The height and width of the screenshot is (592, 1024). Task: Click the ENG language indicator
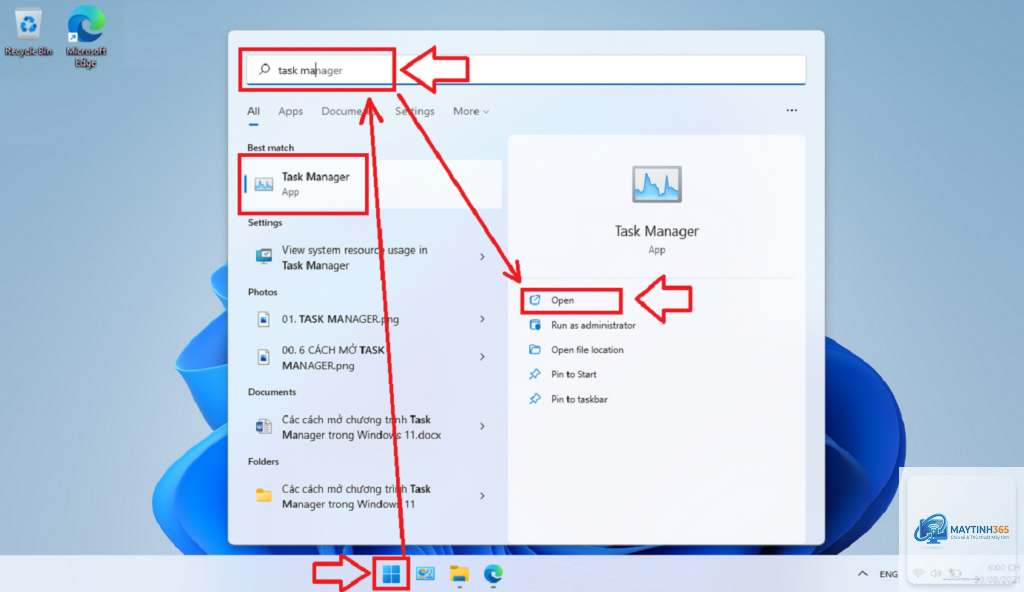tap(888, 574)
